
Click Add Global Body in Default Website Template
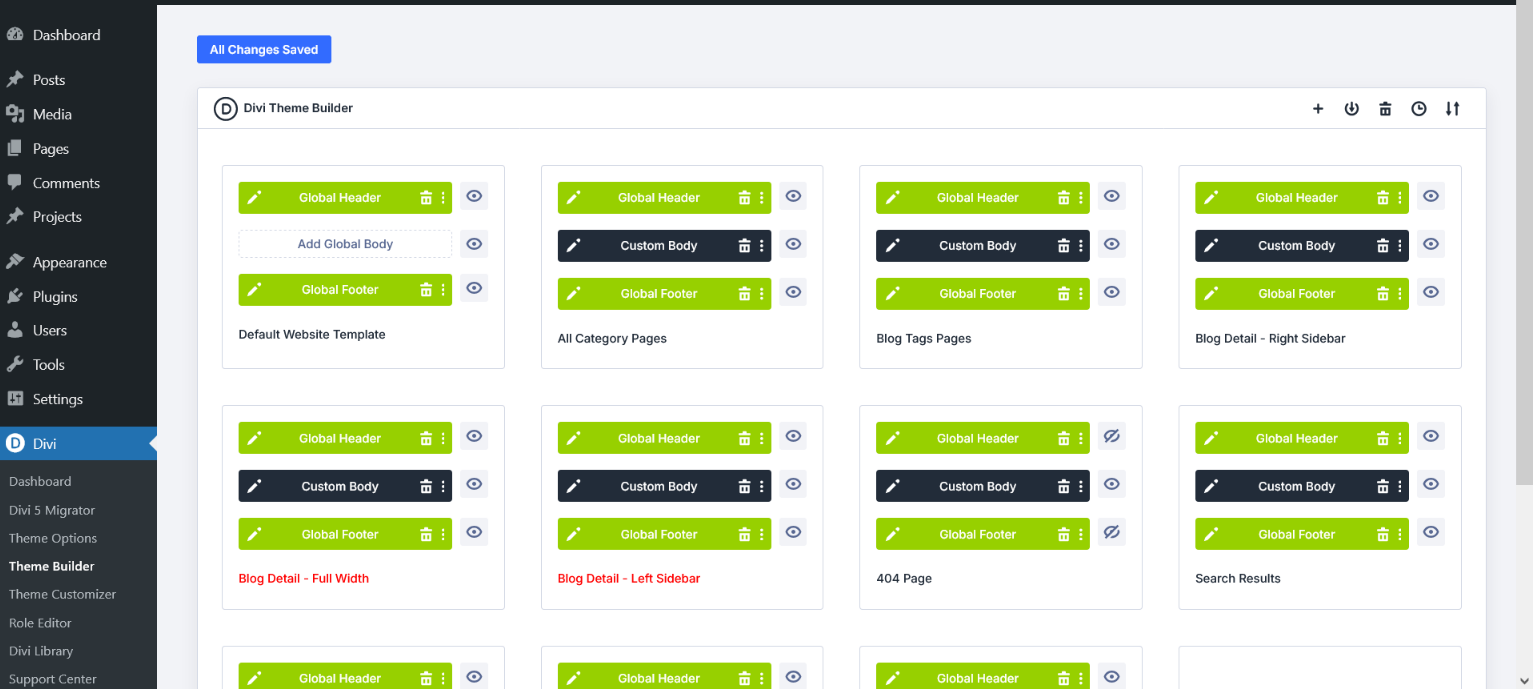click(345, 244)
